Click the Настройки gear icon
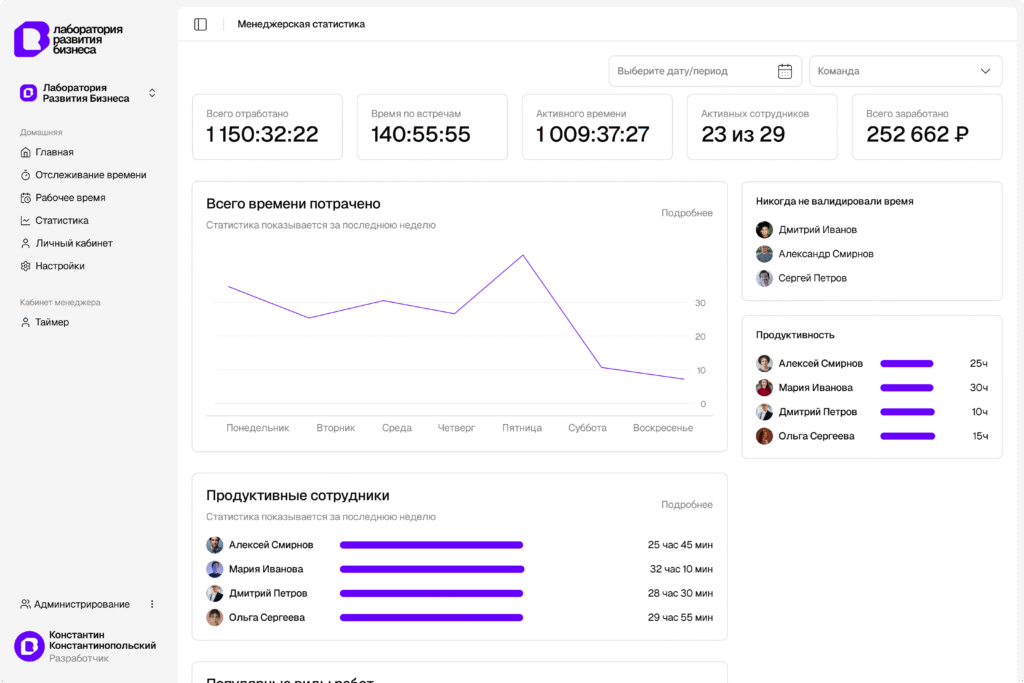 click(x=26, y=266)
